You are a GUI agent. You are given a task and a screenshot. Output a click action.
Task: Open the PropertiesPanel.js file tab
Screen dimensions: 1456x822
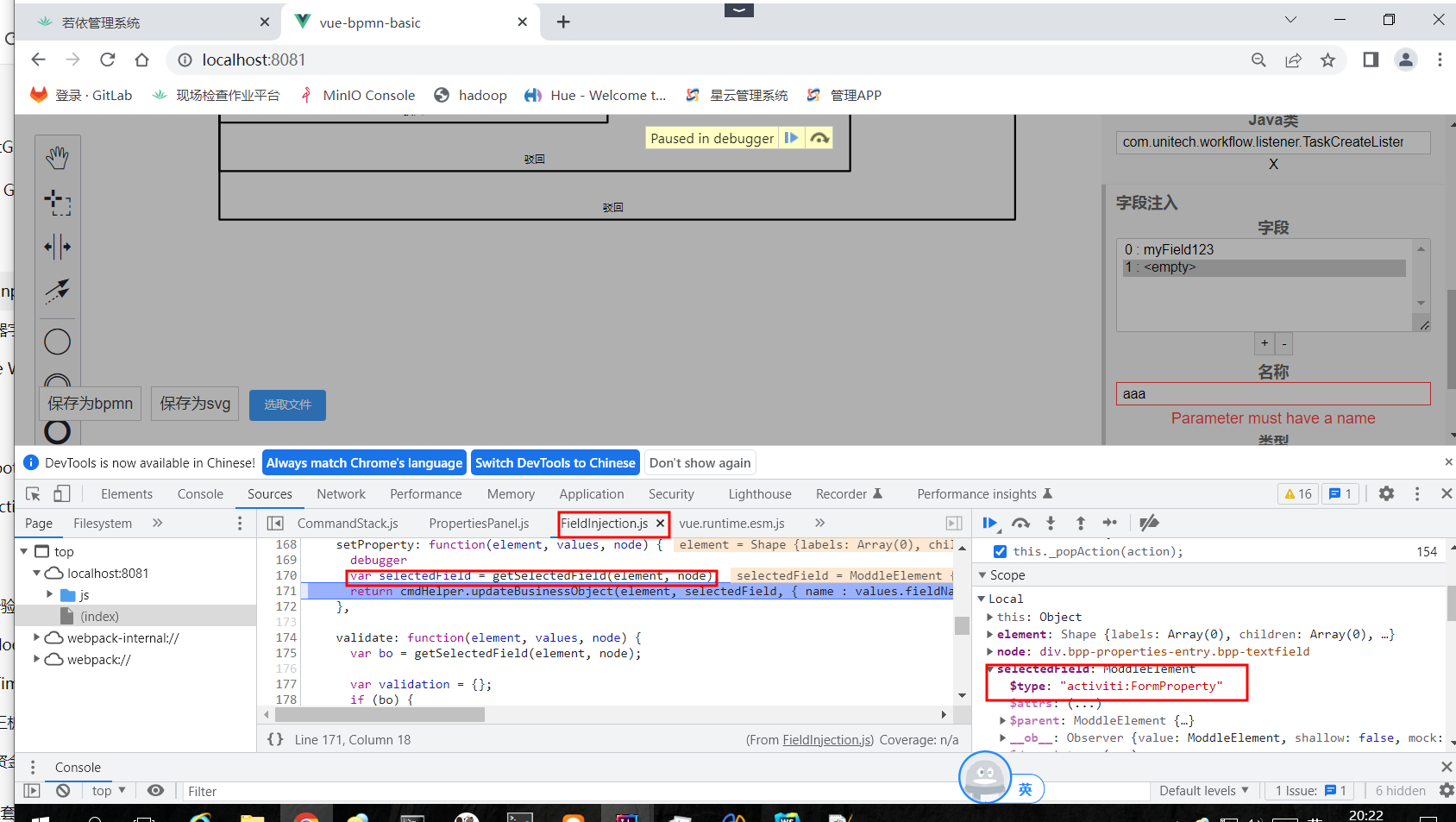click(x=479, y=524)
